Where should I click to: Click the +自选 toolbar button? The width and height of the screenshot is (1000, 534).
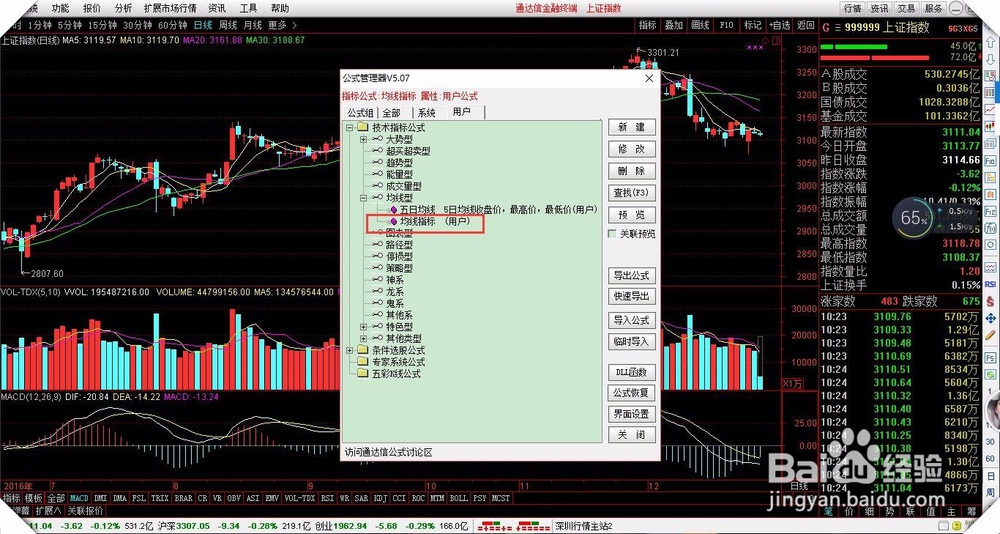click(x=780, y=26)
